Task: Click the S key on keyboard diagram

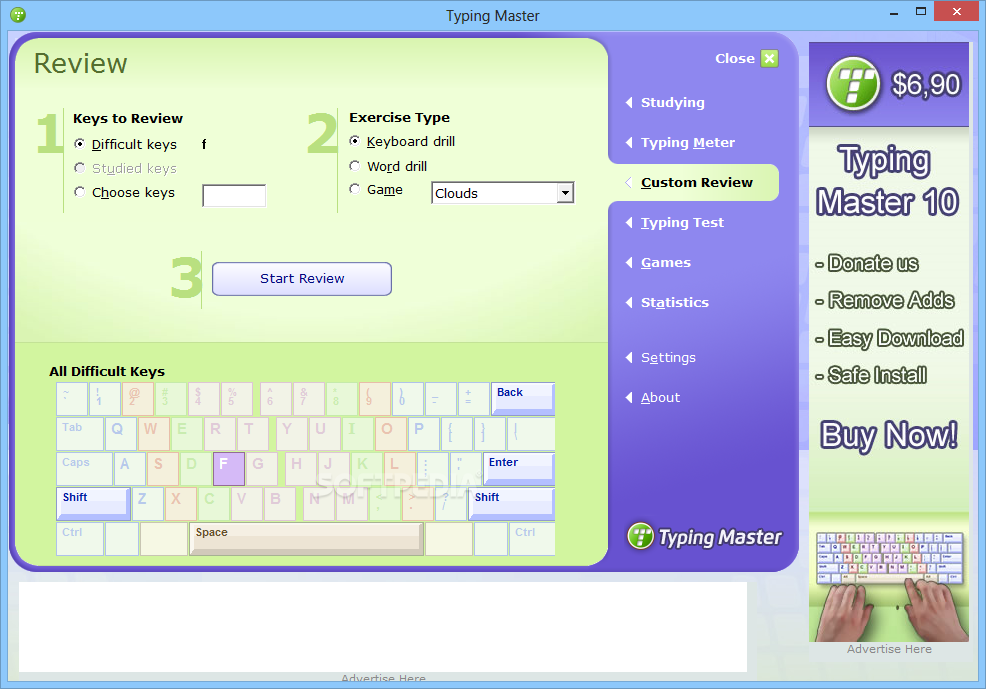Action: coord(162,469)
